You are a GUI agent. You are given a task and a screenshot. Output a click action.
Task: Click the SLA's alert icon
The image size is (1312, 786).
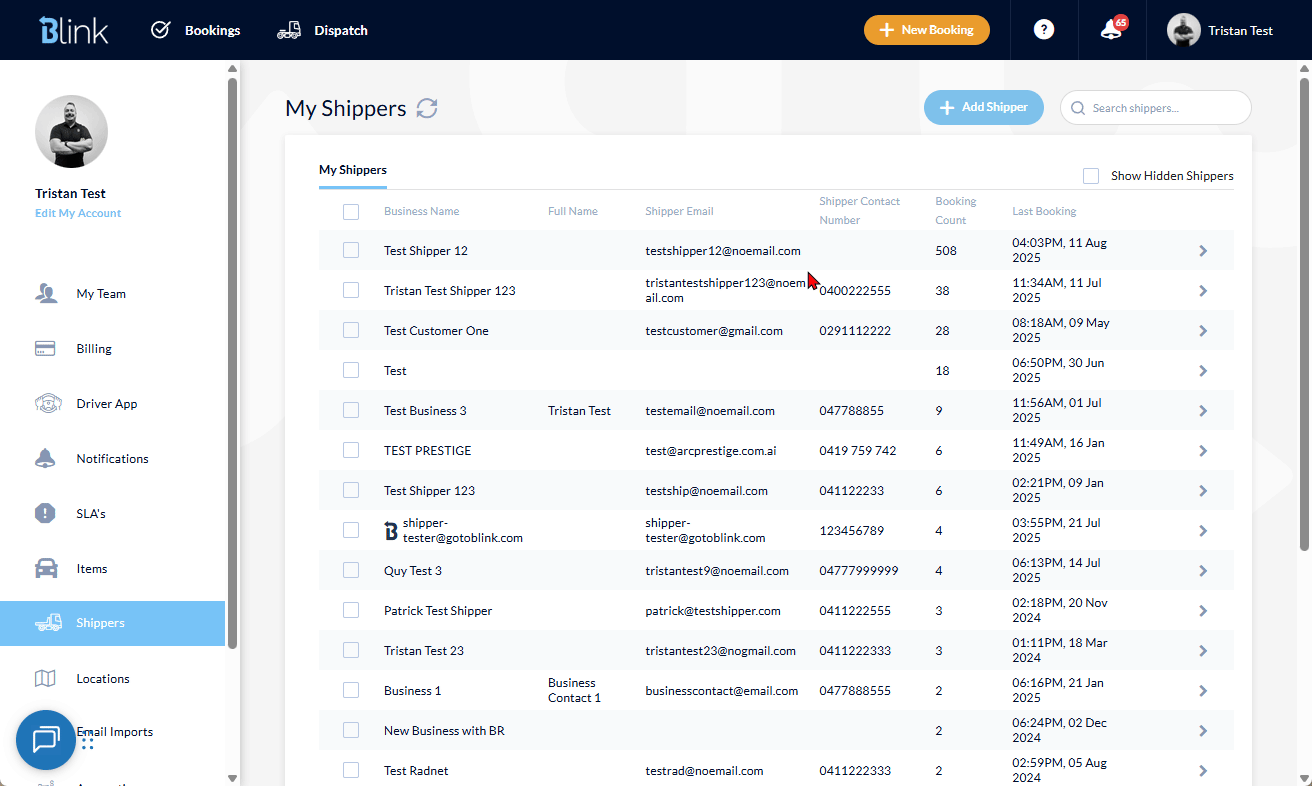pyautogui.click(x=45, y=514)
